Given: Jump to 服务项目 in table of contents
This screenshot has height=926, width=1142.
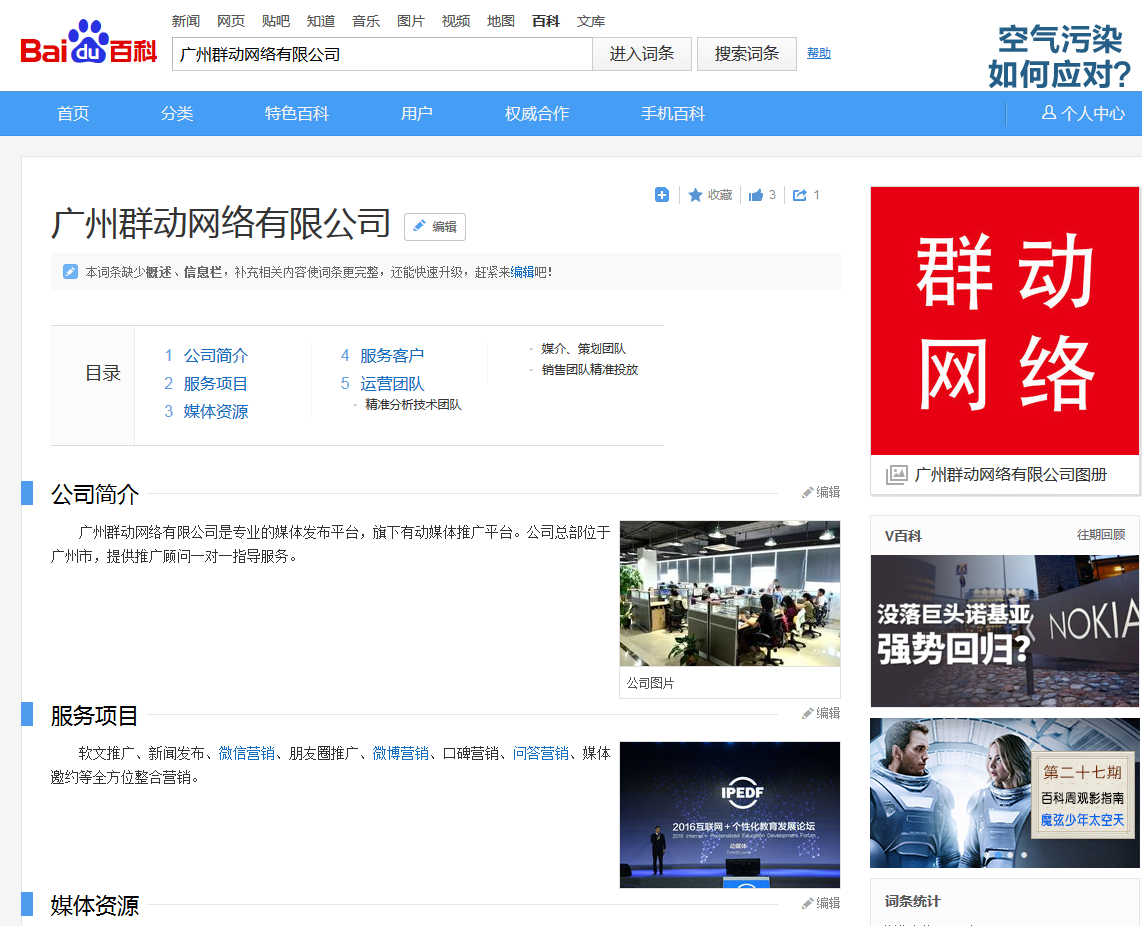Looking at the screenshot, I should [x=216, y=384].
